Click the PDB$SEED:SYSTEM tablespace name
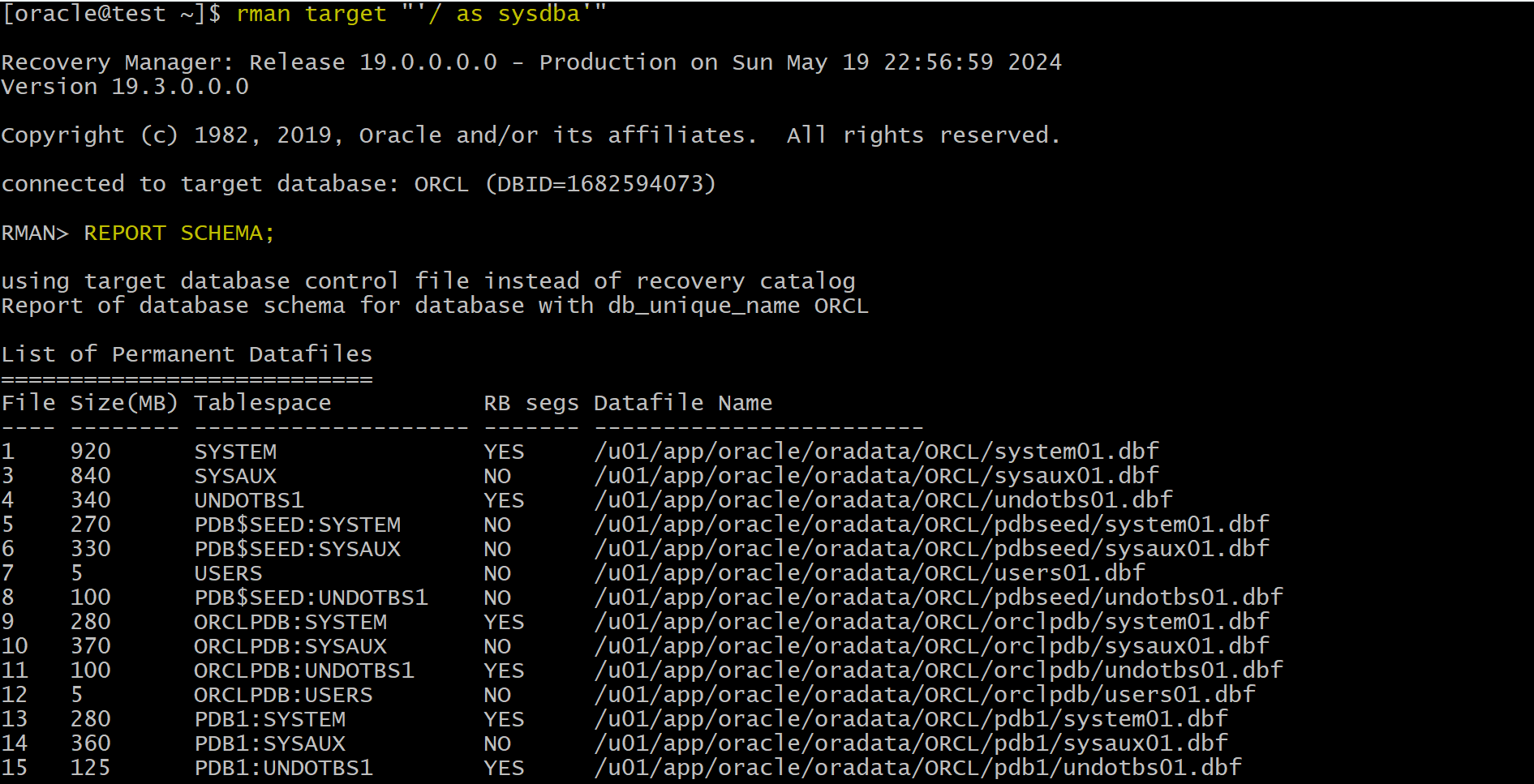Screen dimensions: 1534x784 click(298, 525)
